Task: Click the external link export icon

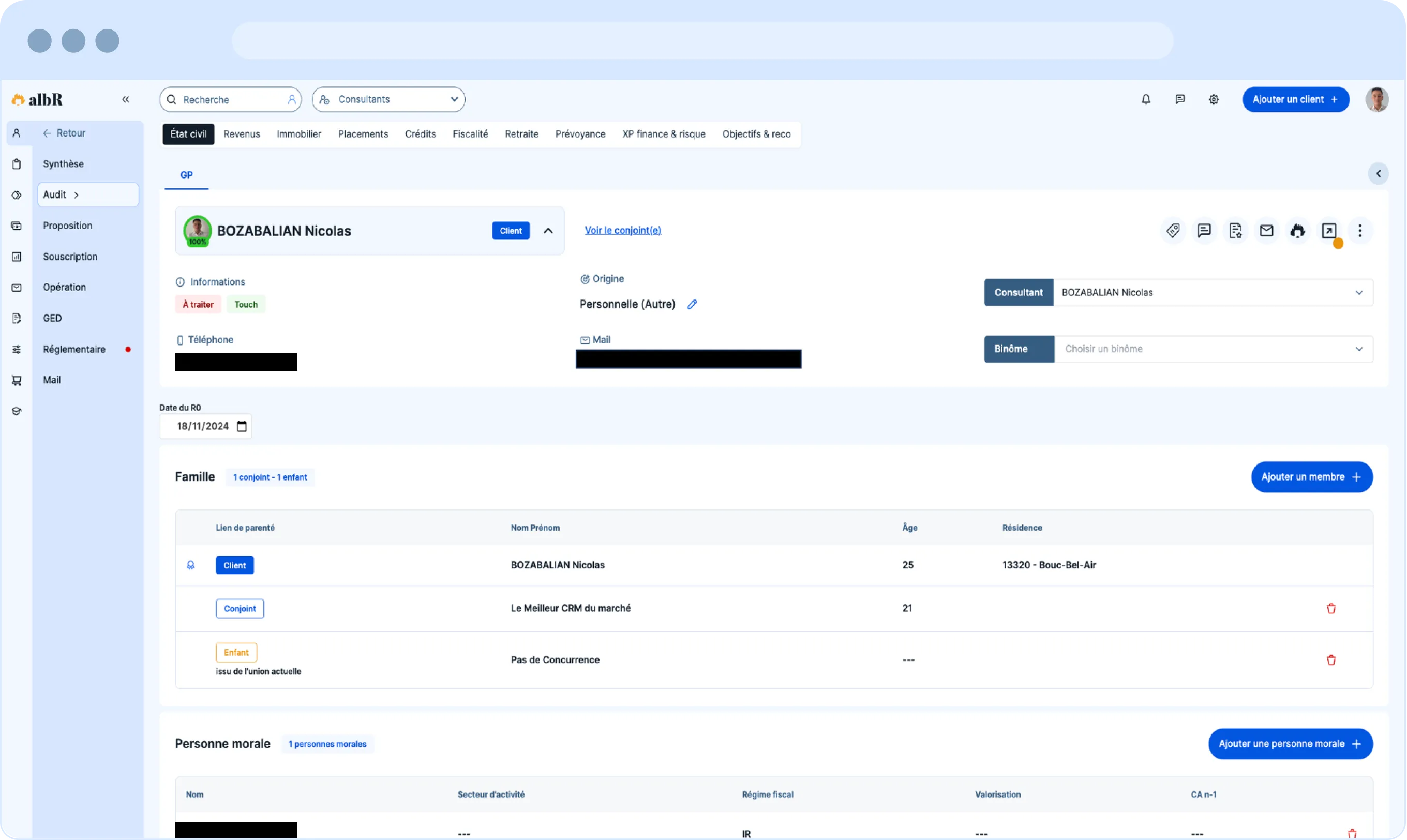Action: click(1328, 230)
